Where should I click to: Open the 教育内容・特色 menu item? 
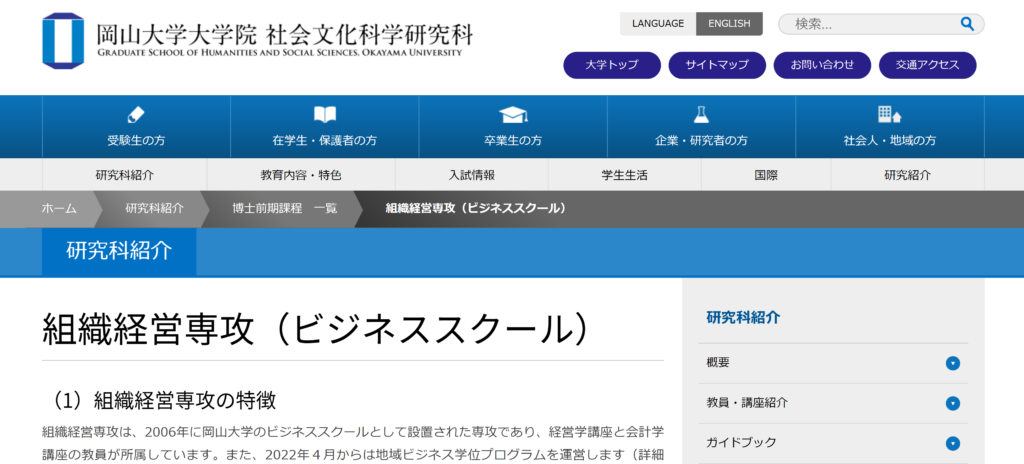[301, 175]
